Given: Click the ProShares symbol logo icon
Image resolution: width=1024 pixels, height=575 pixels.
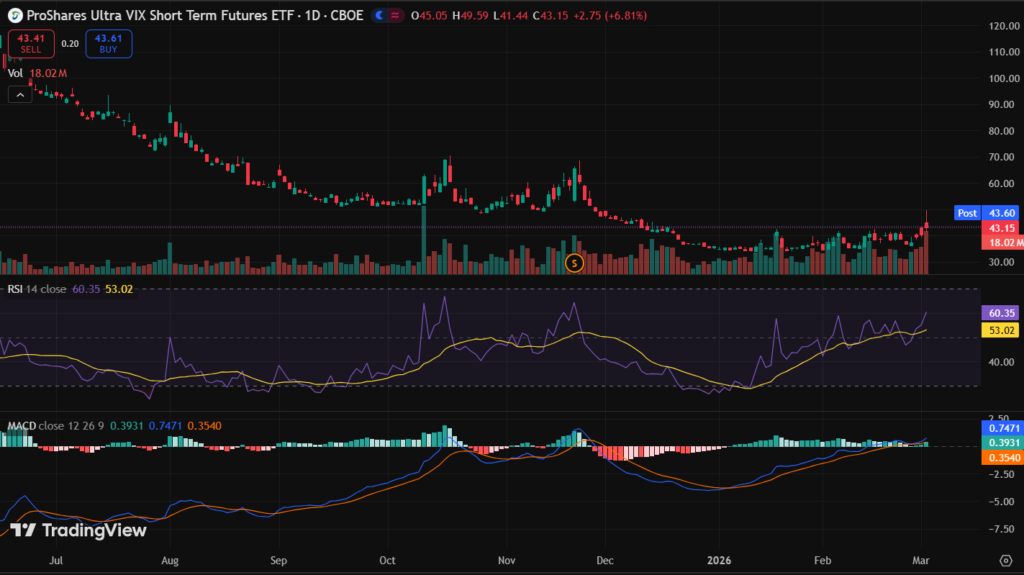Looking at the screenshot, I should [16, 15].
